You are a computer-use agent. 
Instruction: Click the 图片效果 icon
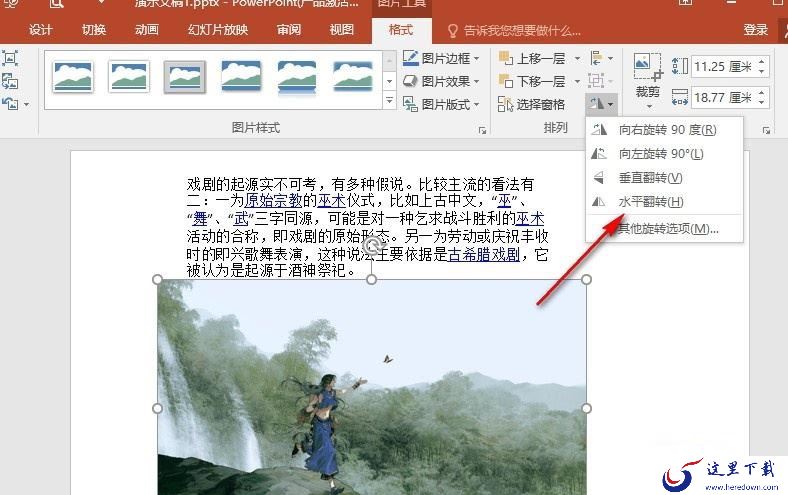pyautogui.click(x=410, y=81)
